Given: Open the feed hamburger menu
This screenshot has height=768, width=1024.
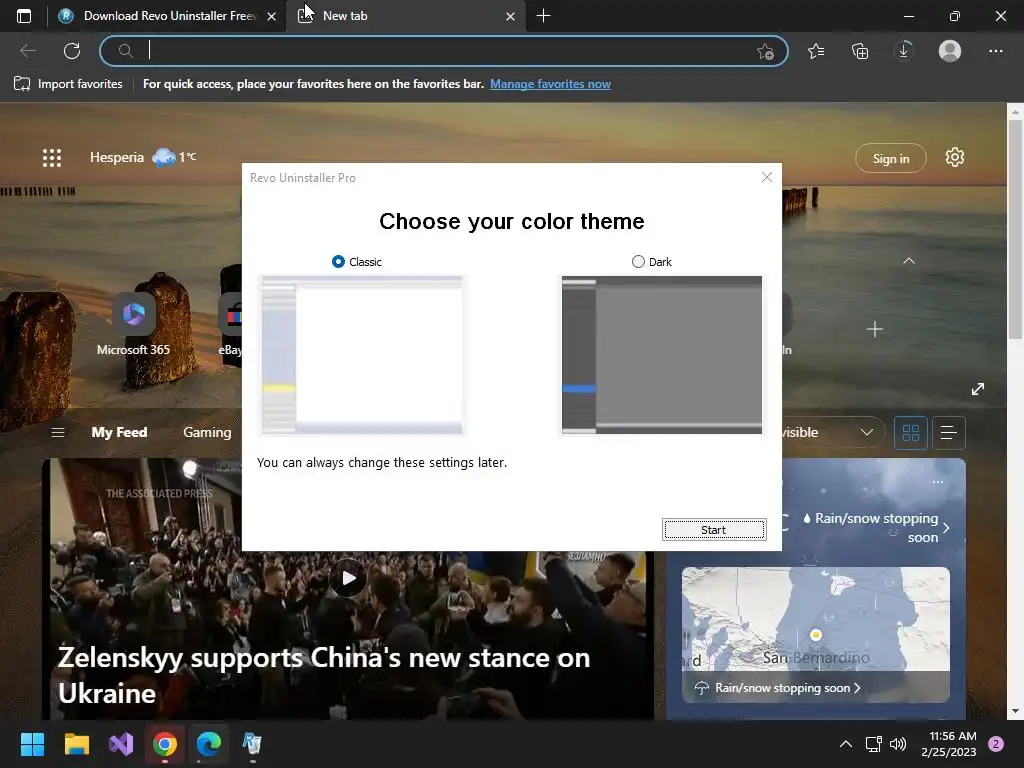Looking at the screenshot, I should pyautogui.click(x=57, y=432).
